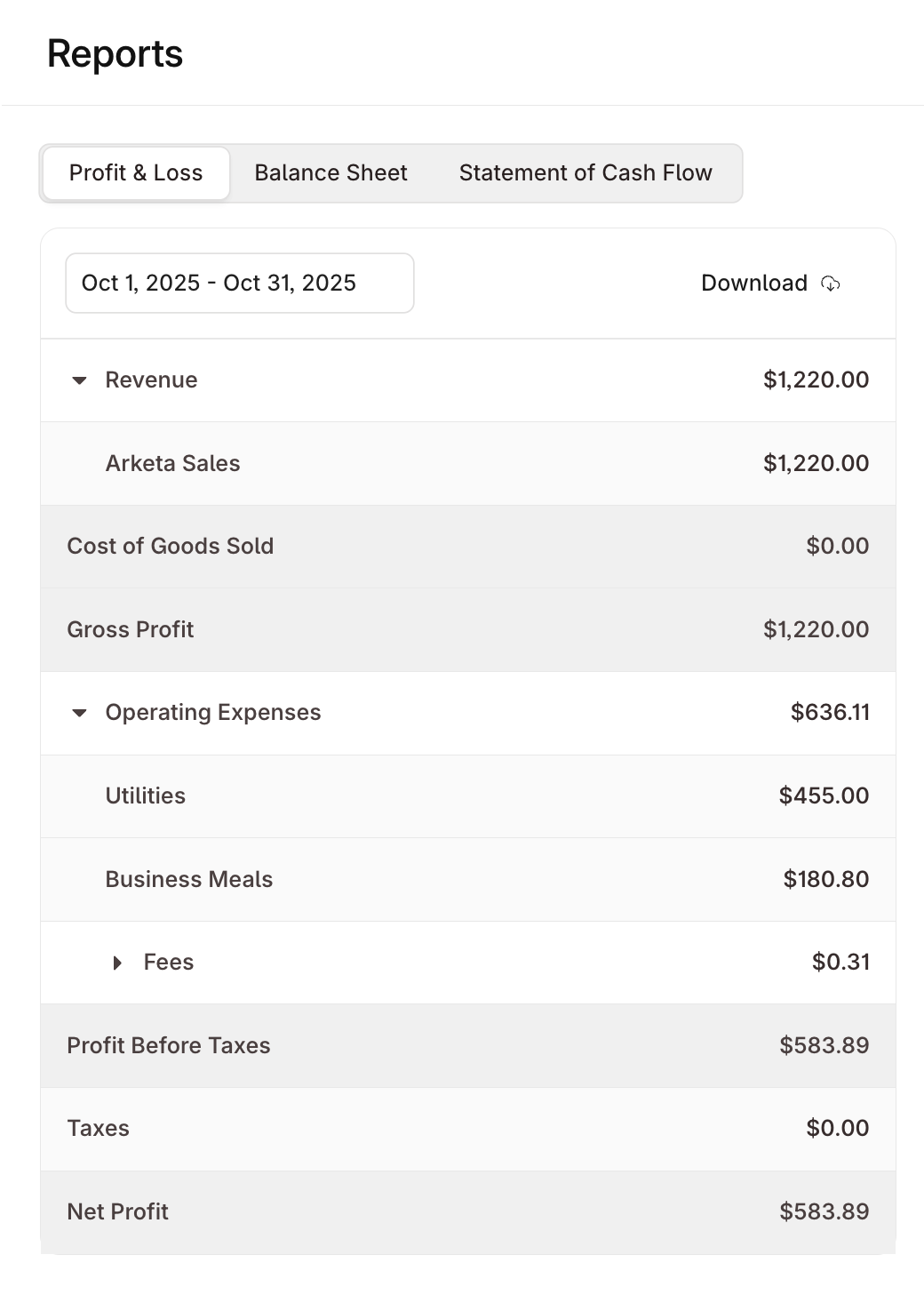Expand the Fees row
The width and height of the screenshot is (924, 1303).
click(x=117, y=963)
